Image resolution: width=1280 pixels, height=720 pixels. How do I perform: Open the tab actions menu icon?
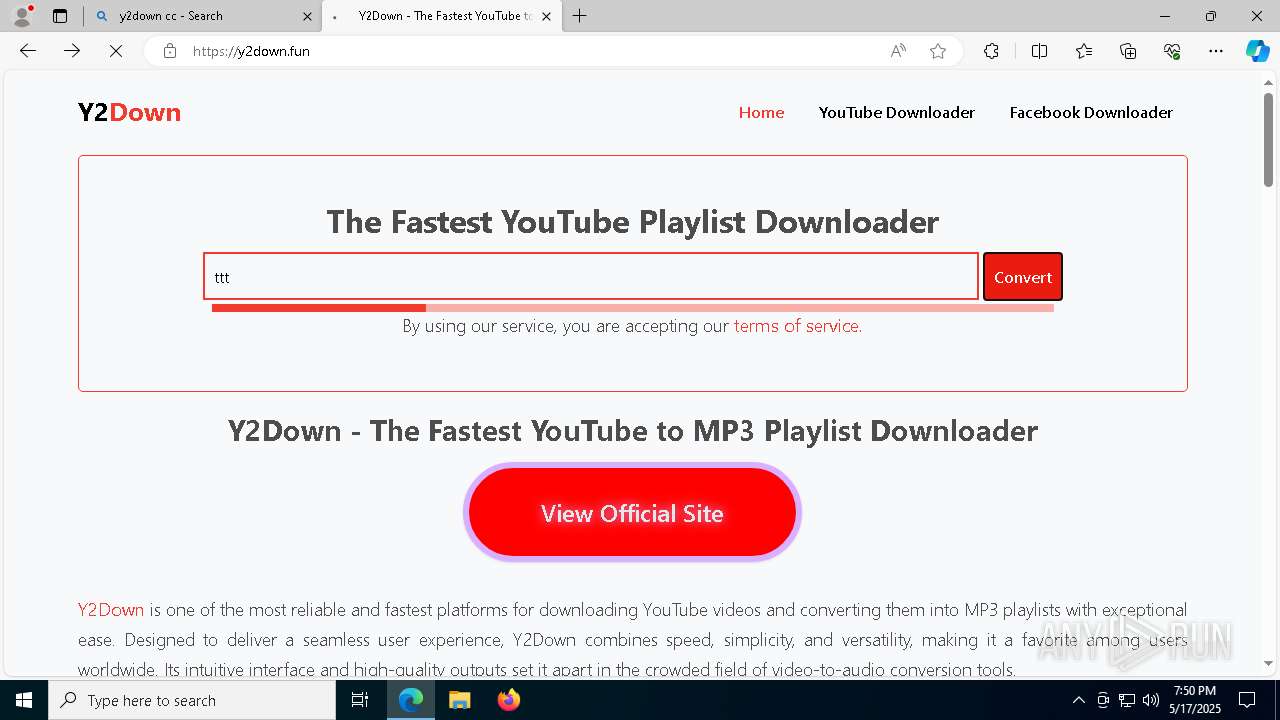60,16
